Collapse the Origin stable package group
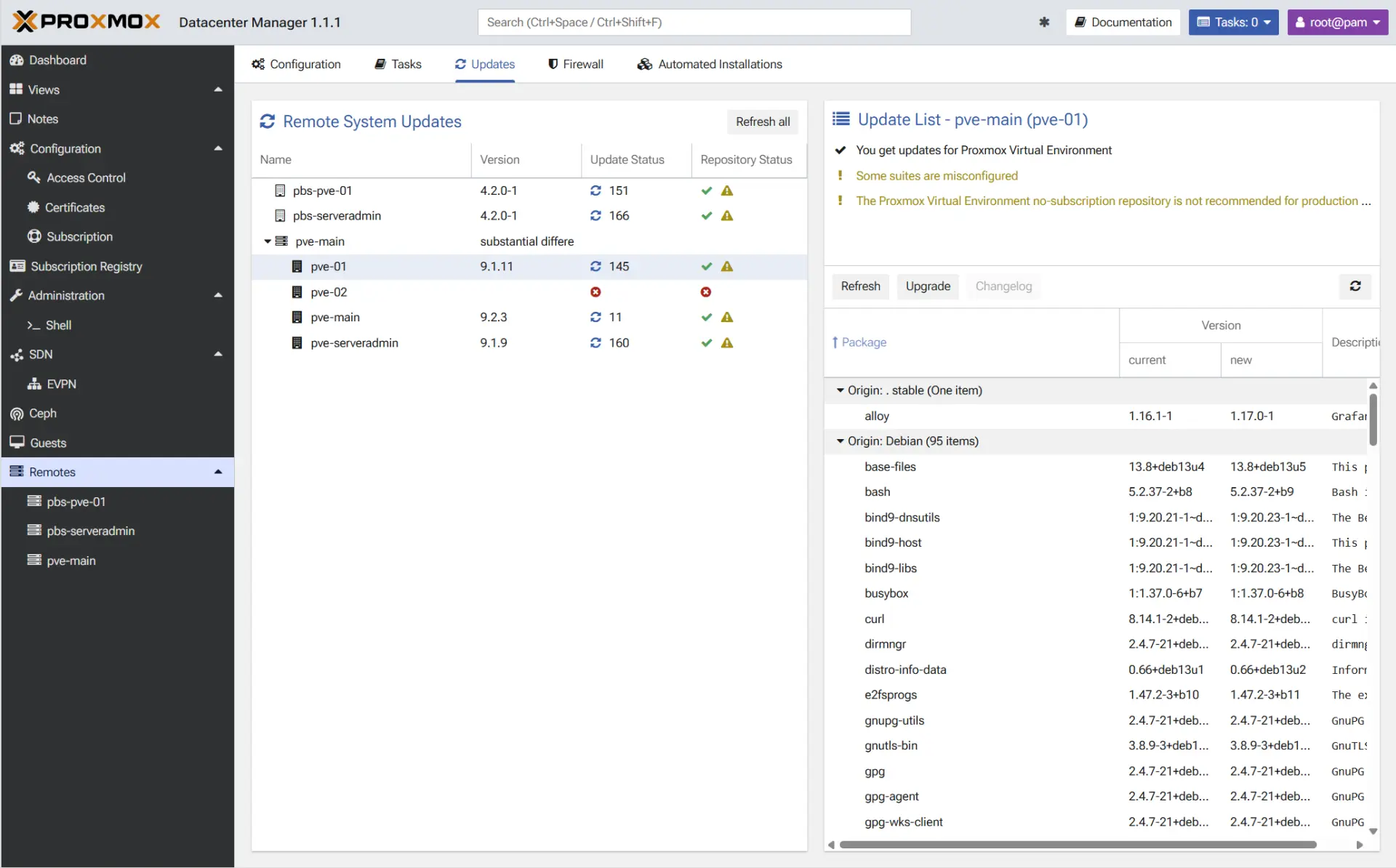The height and width of the screenshot is (868, 1396). [841, 390]
